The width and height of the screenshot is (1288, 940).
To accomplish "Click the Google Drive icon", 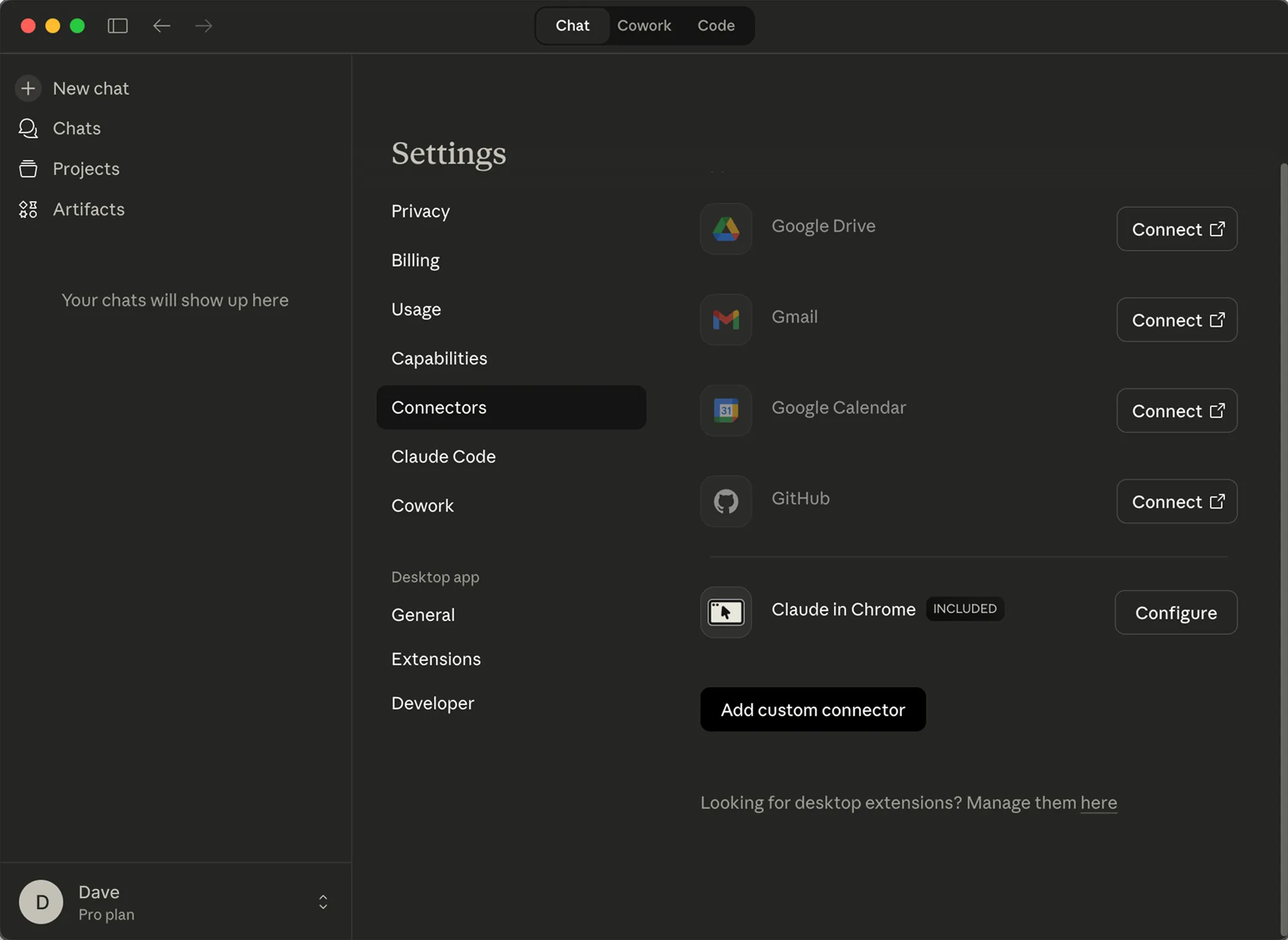I will coord(726,229).
